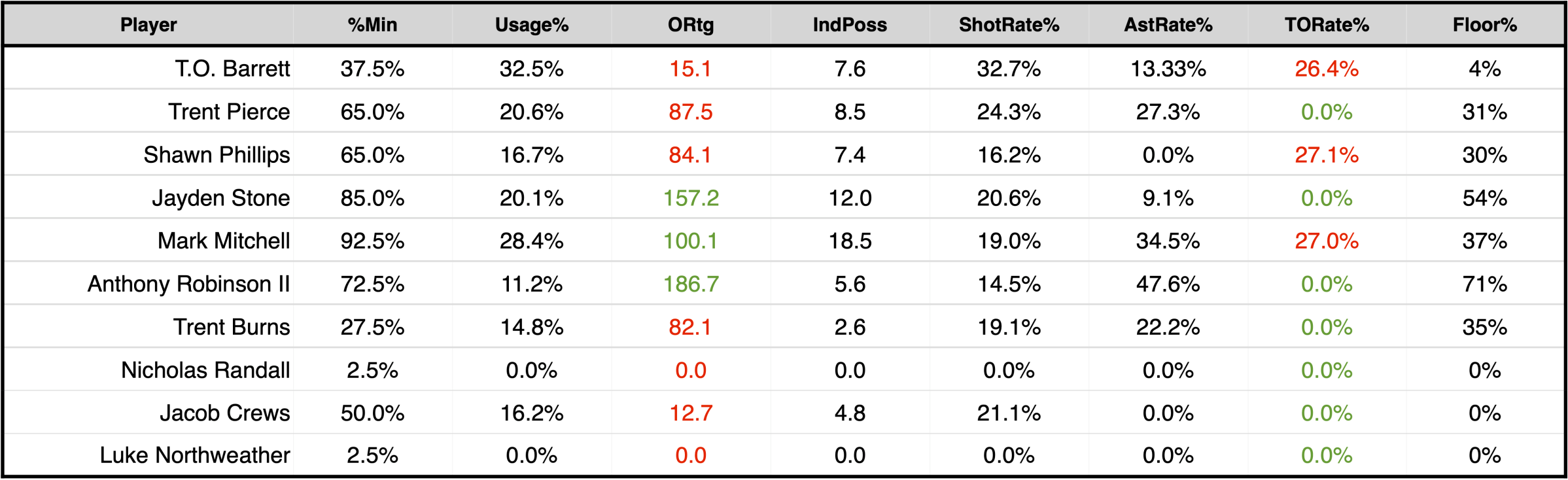Image resolution: width=1568 pixels, height=480 pixels.
Task: Sort by the %Min column header
Action: (372, 25)
